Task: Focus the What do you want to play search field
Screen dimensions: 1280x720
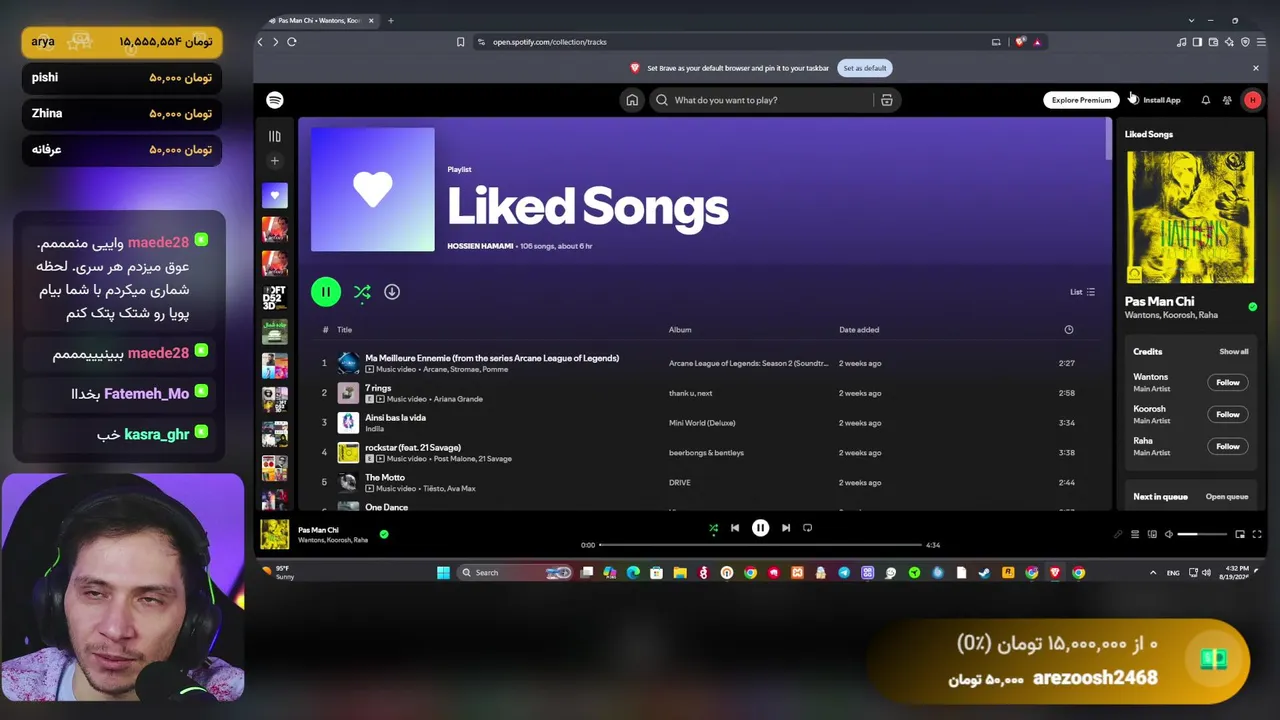Action: 760,100
